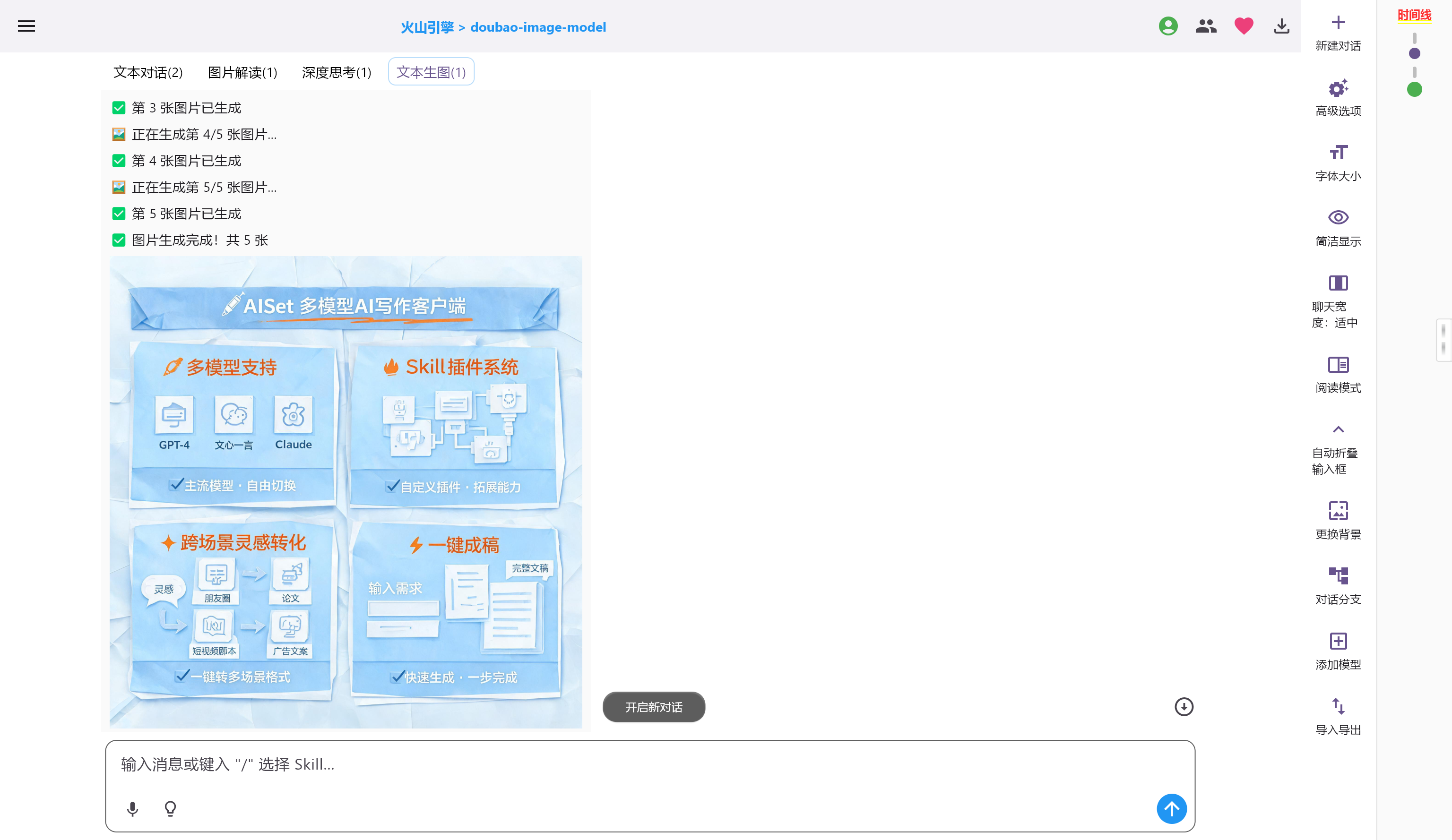Switch to 深度思考(1) tab

pos(337,72)
